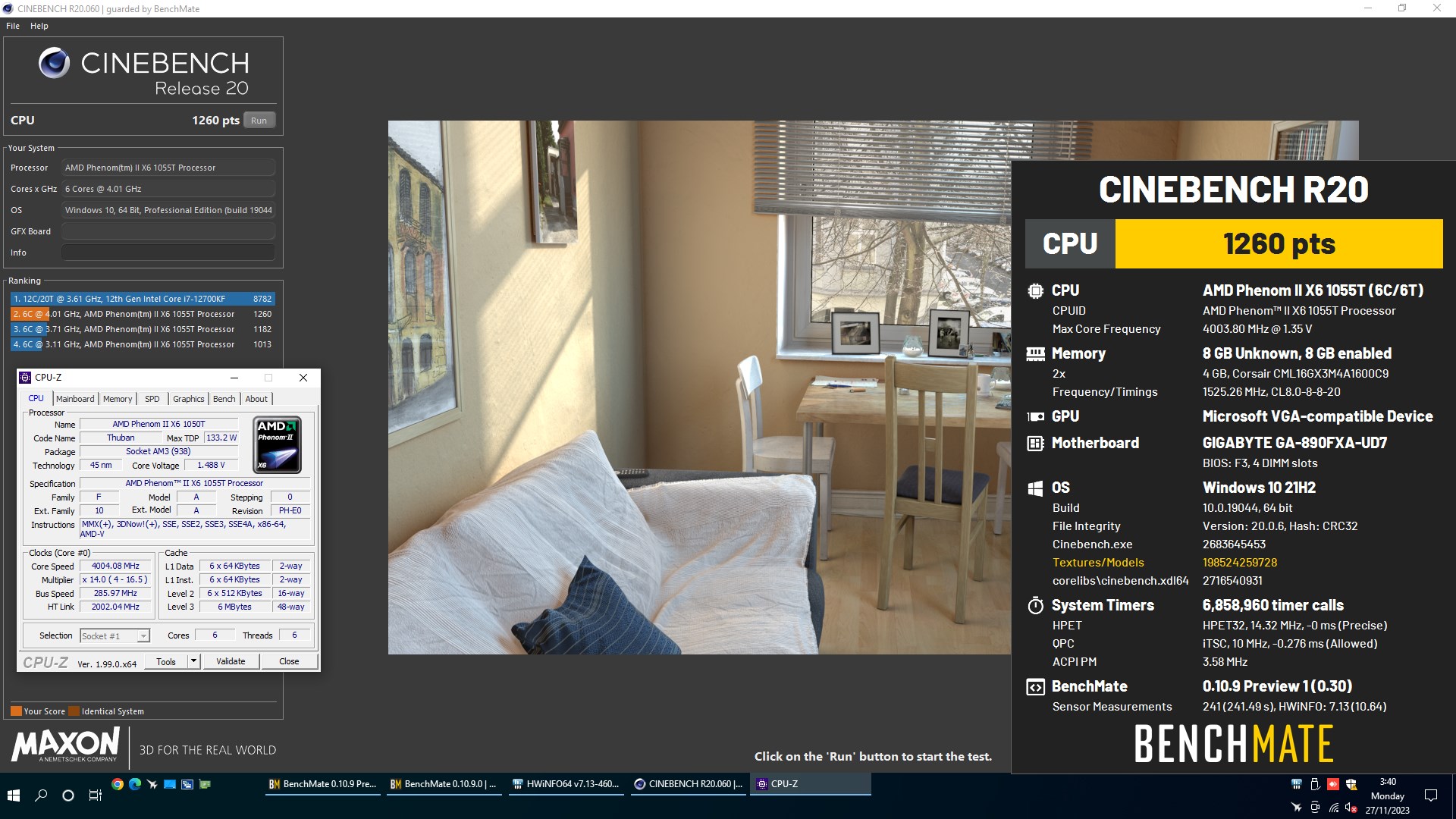Click the Safely Remove Hardware USB tray icon
Viewport: 1456px width, 819px height.
(x=1315, y=784)
